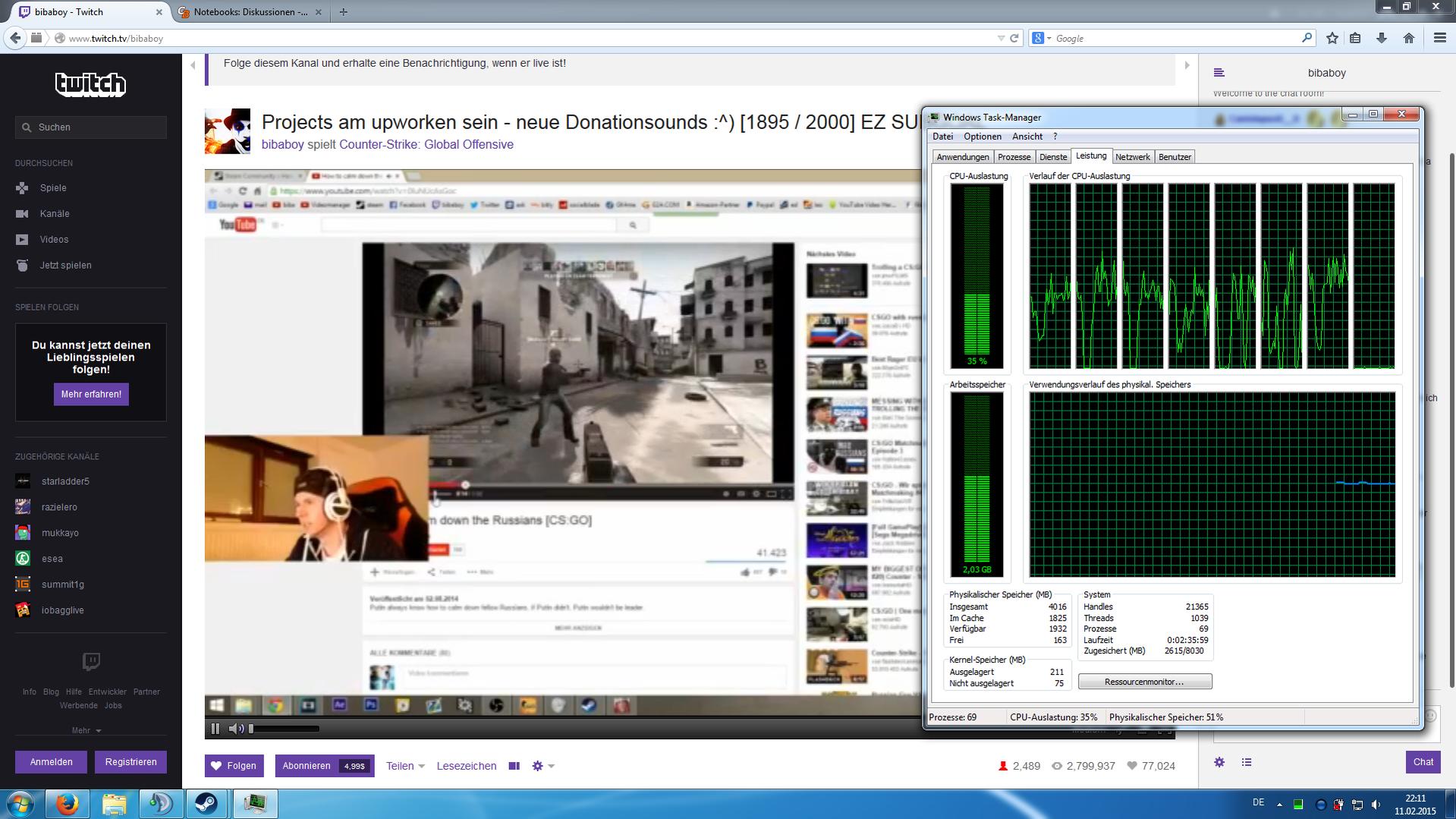Adjust the Twitch player volume slider
The width and height of the screenshot is (1456, 819).
coord(285,729)
